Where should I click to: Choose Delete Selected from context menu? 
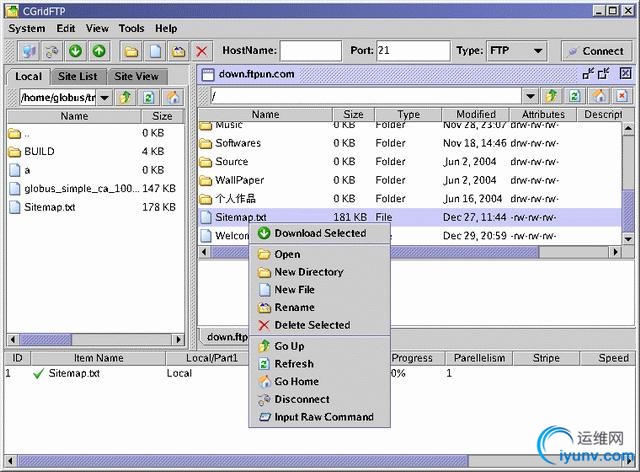coord(320,325)
